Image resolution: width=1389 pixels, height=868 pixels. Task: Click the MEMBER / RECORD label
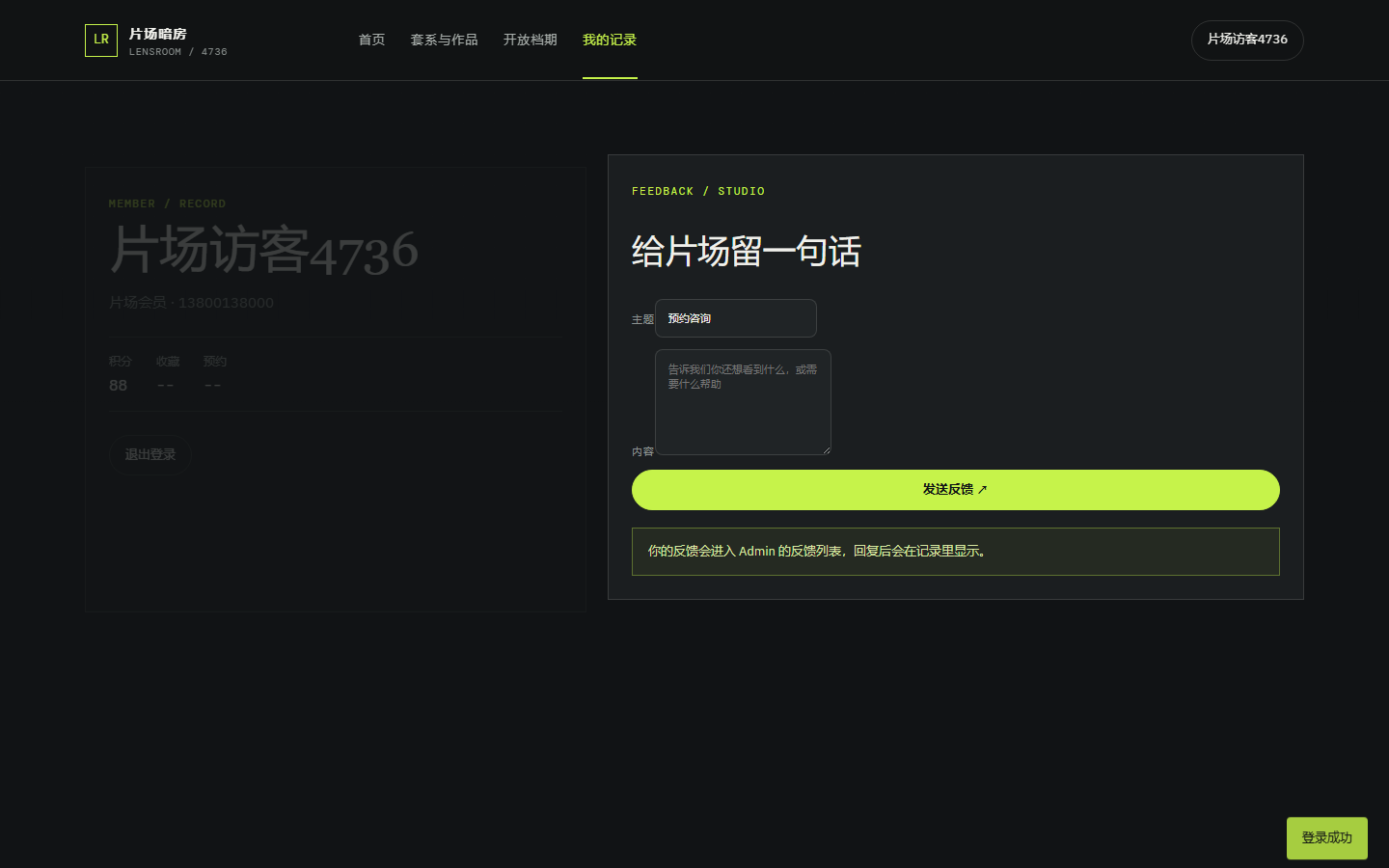pos(168,204)
